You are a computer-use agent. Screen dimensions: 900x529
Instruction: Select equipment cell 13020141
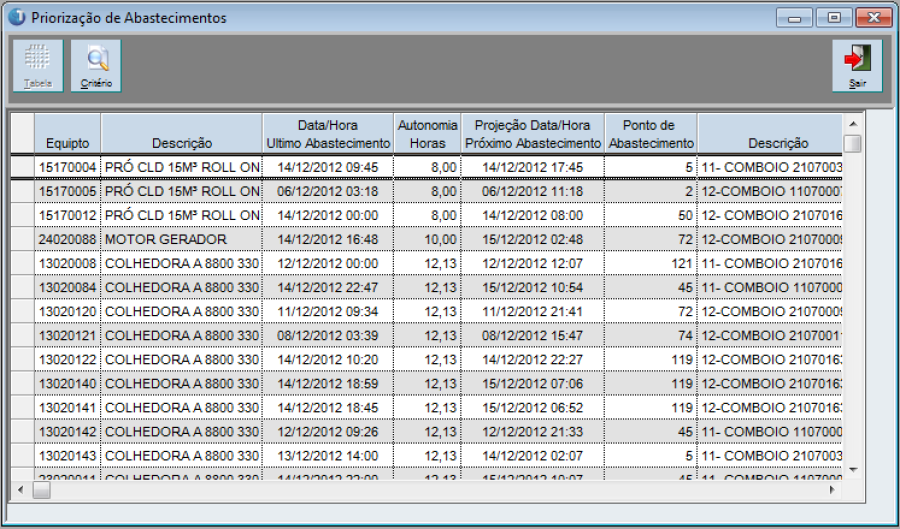point(68,408)
